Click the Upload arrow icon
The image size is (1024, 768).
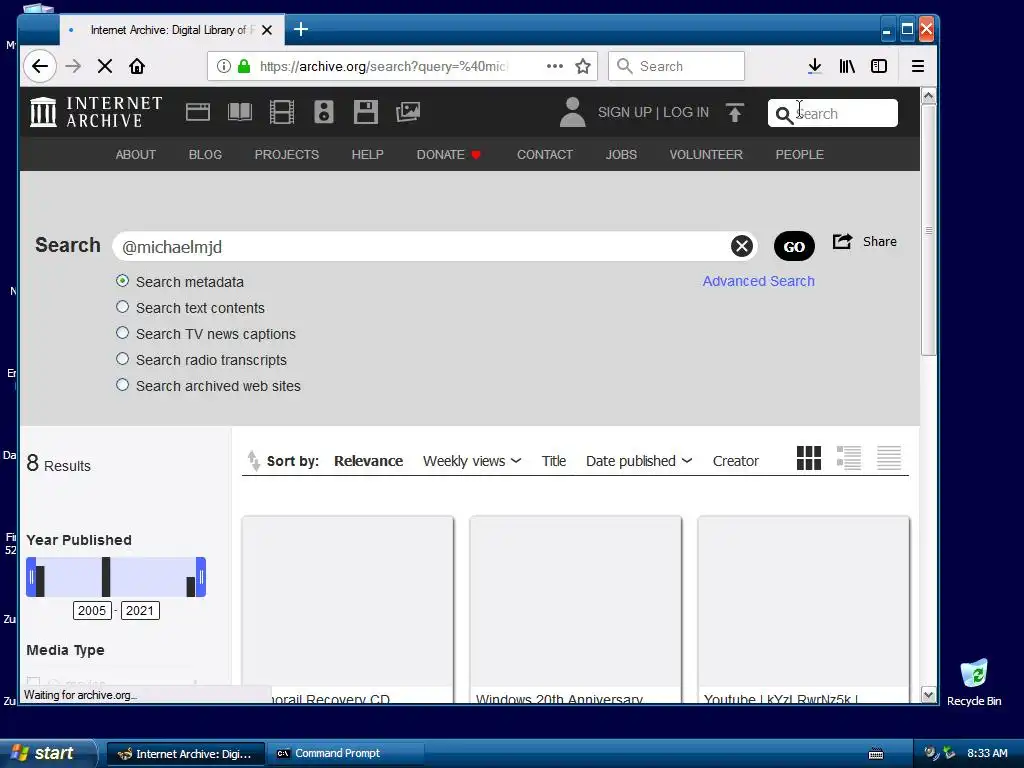pos(735,112)
